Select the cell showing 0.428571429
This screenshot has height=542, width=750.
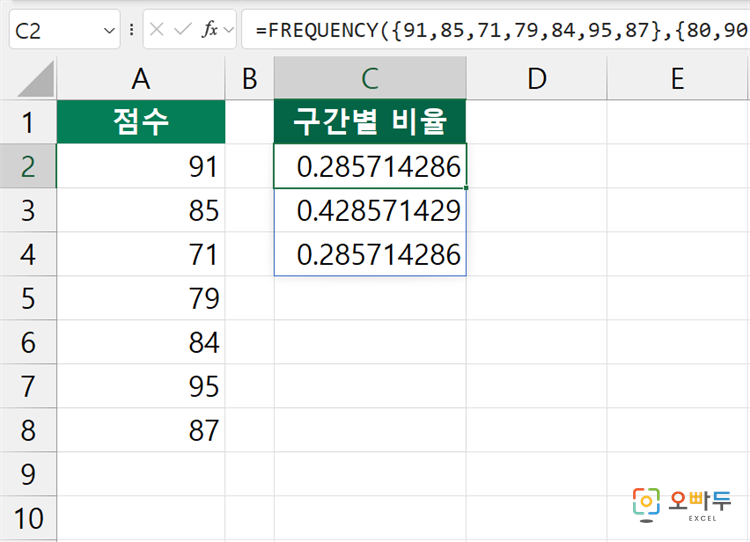click(370, 210)
